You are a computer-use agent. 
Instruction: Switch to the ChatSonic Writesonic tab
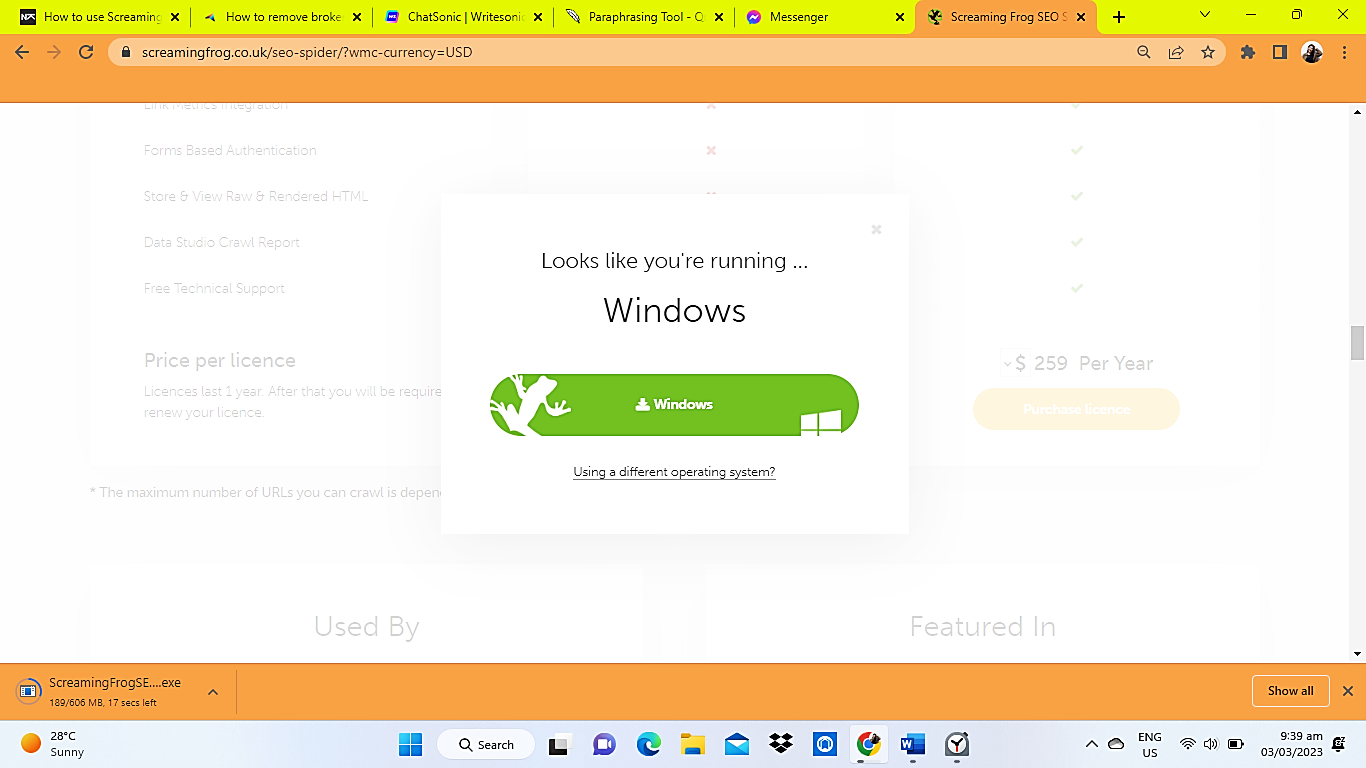[x=461, y=17]
